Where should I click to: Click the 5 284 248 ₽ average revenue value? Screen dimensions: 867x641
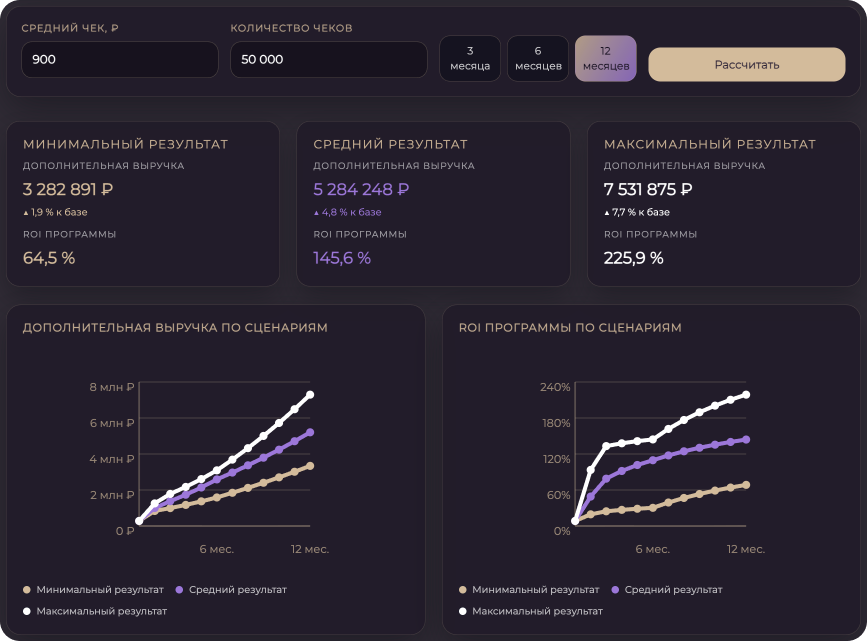click(x=361, y=189)
